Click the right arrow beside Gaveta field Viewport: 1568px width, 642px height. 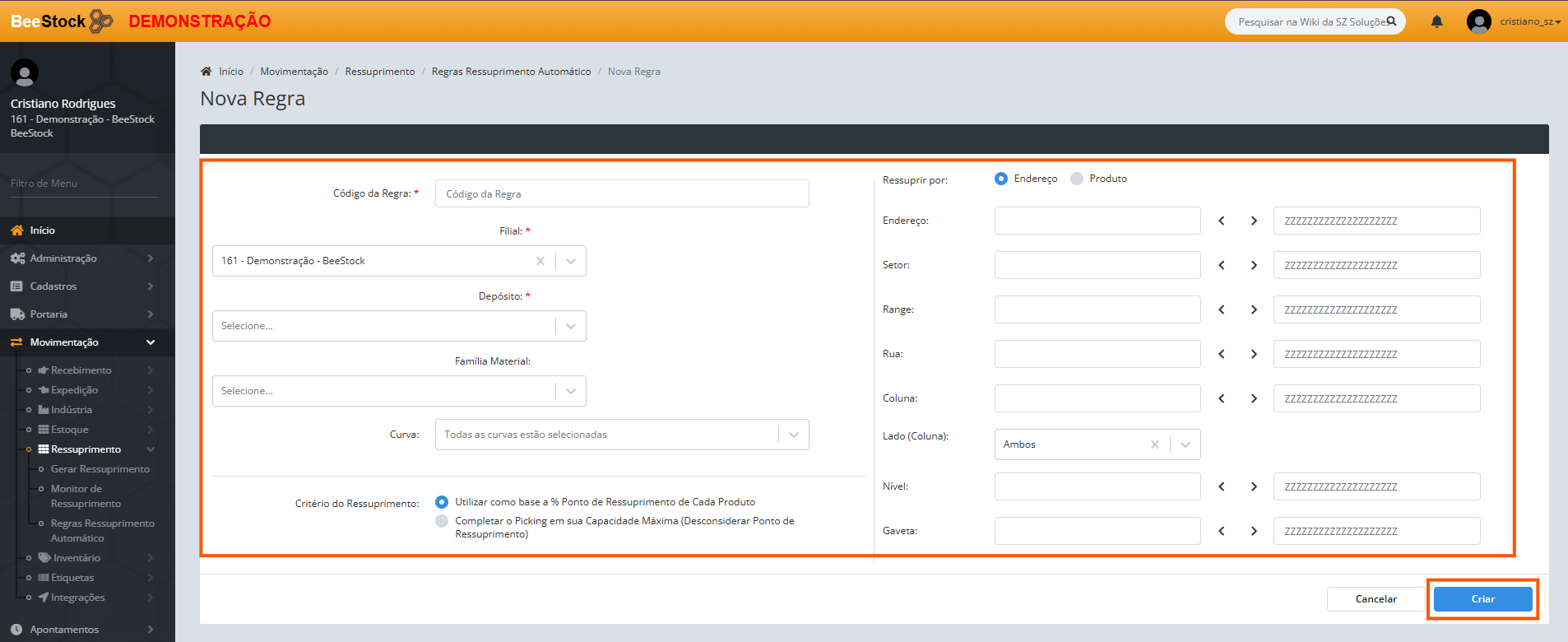point(1254,531)
